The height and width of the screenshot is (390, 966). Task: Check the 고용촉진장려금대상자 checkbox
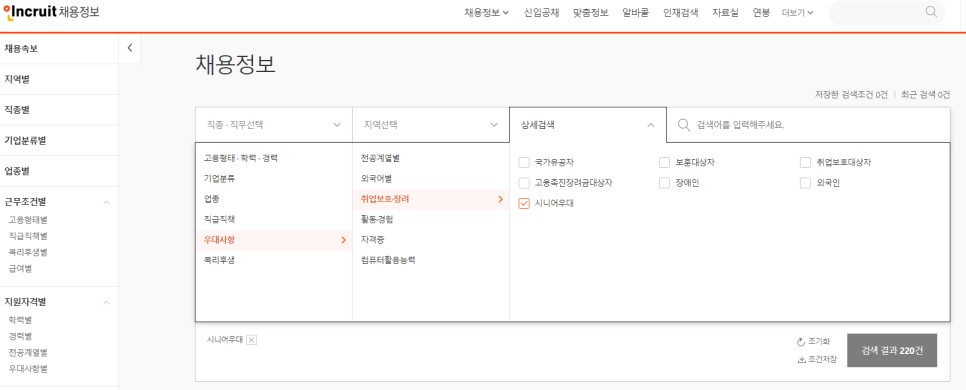pyautogui.click(x=524, y=183)
